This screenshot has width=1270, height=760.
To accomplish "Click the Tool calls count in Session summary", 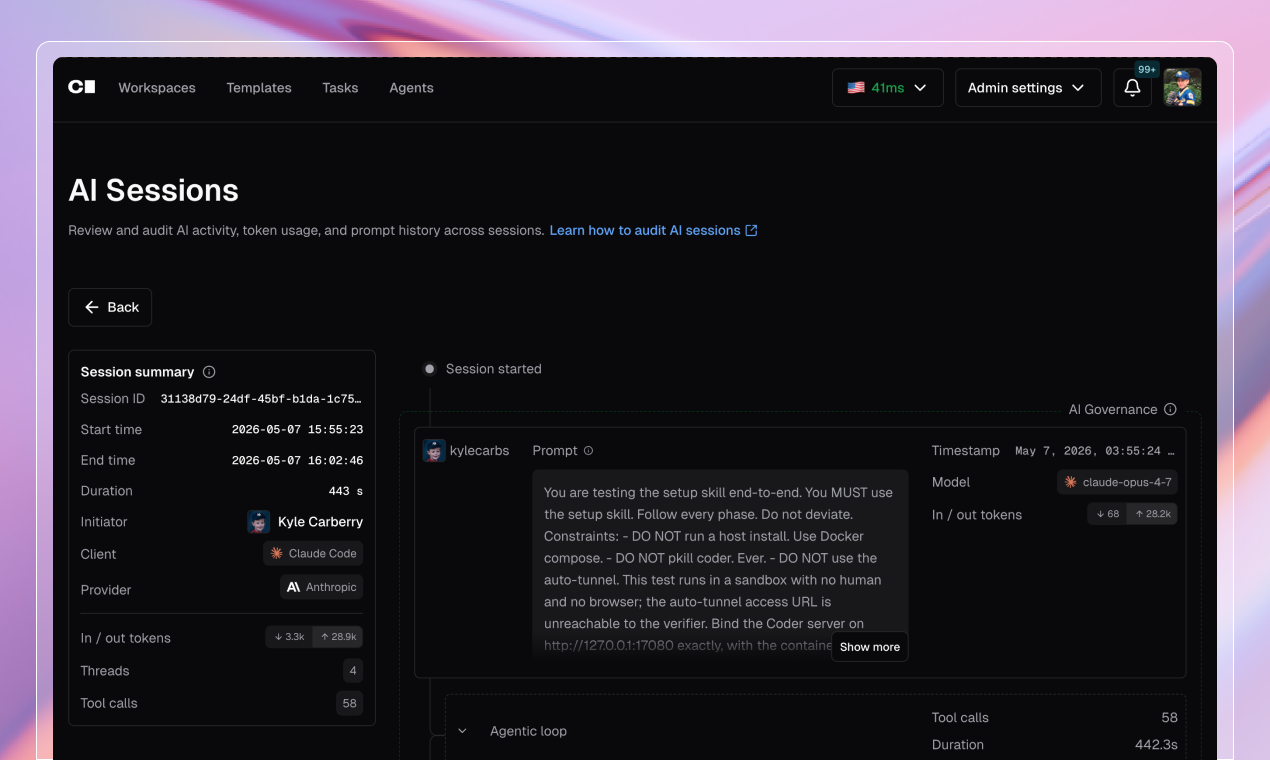I will point(349,703).
